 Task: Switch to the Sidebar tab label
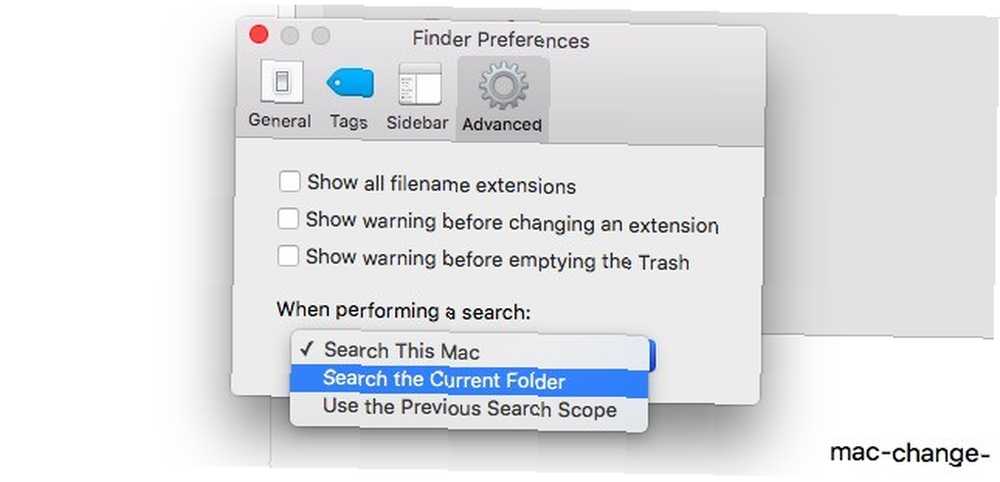pyautogui.click(x=417, y=122)
